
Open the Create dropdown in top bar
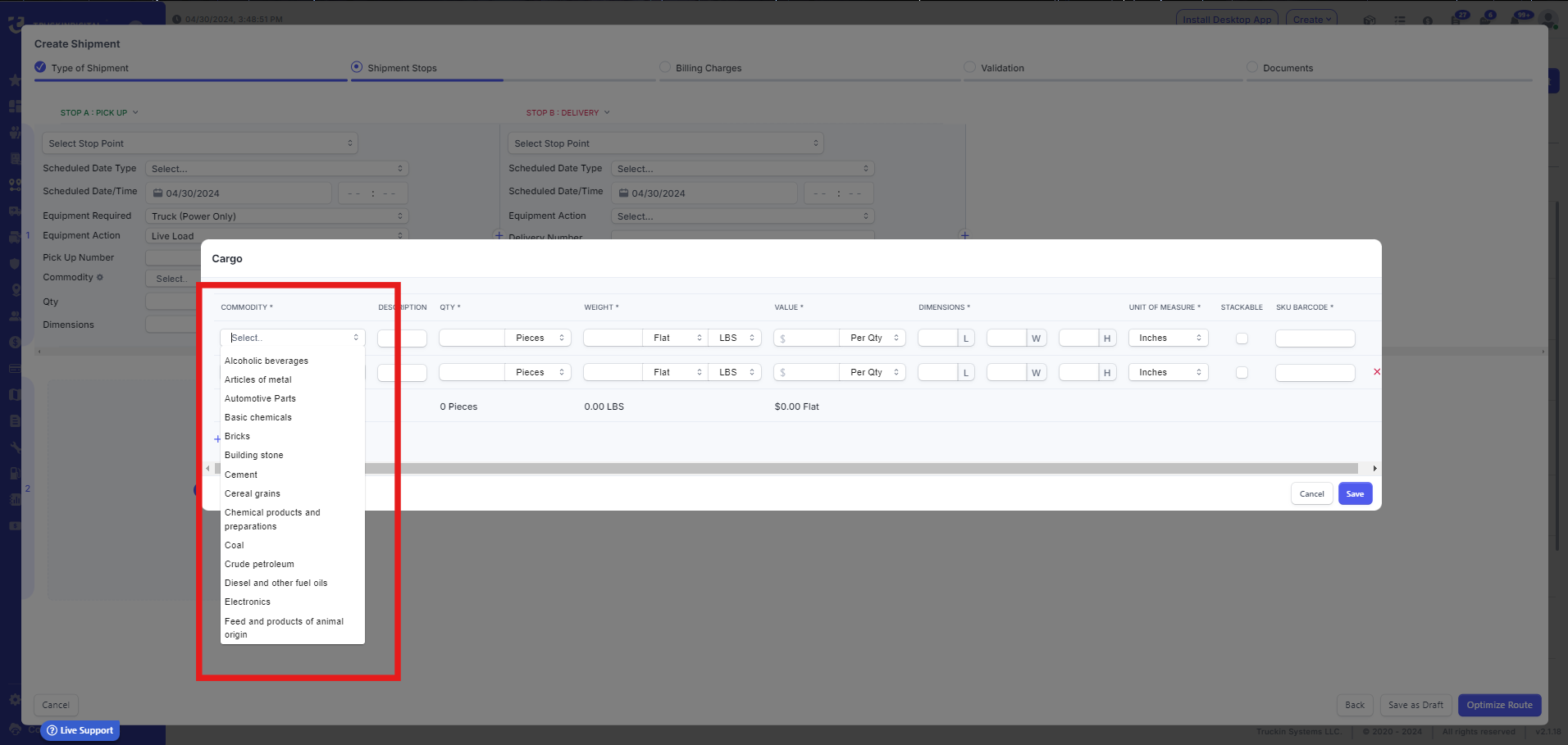[x=1311, y=20]
